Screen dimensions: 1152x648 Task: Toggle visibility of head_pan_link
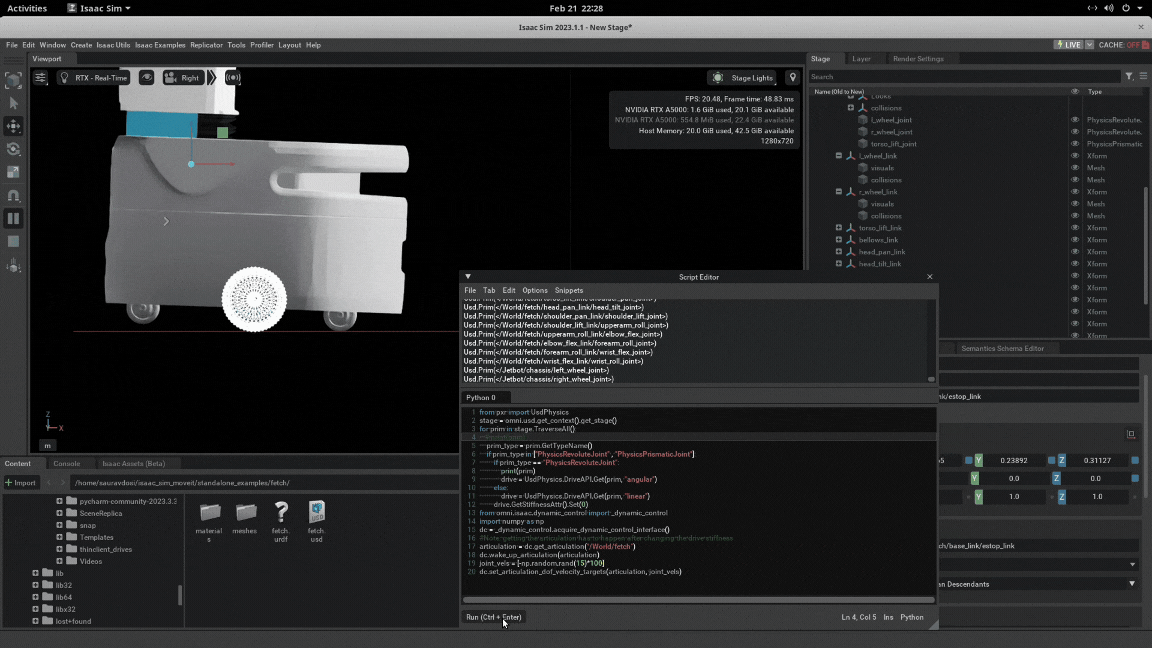click(1075, 252)
